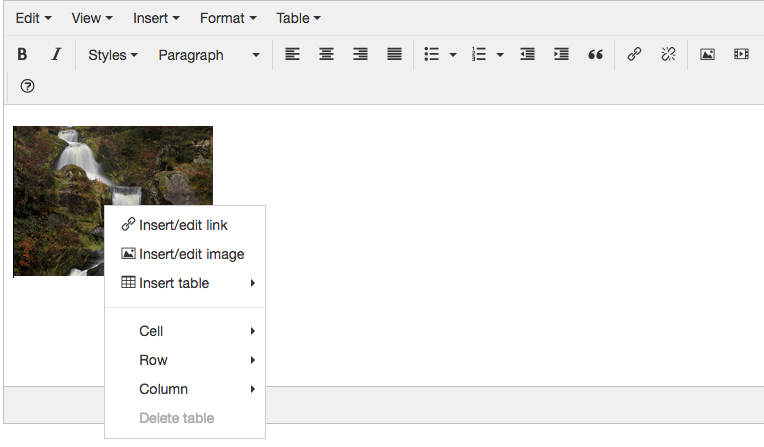
Task: Open the Styles dropdown
Action: pos(112,55)
